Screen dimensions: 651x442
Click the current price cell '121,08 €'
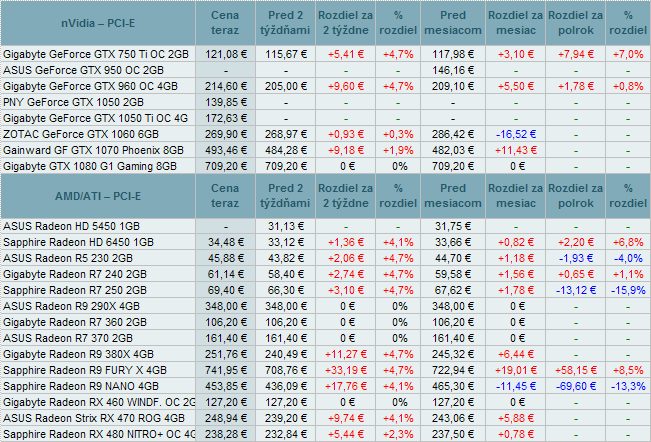(226, 54)
